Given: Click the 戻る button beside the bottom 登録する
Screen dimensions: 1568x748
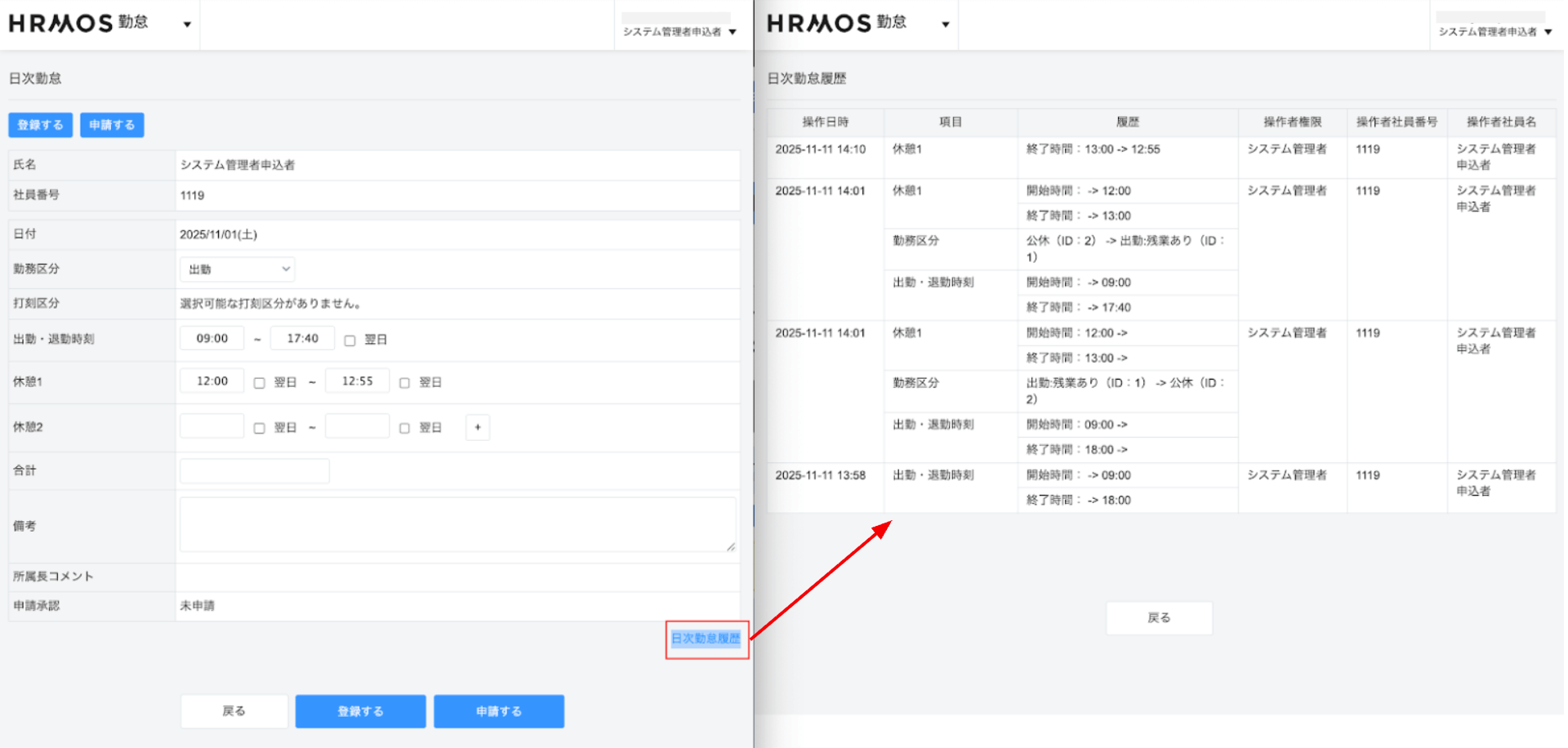Looking at the screenshot, I should (234, 711).
